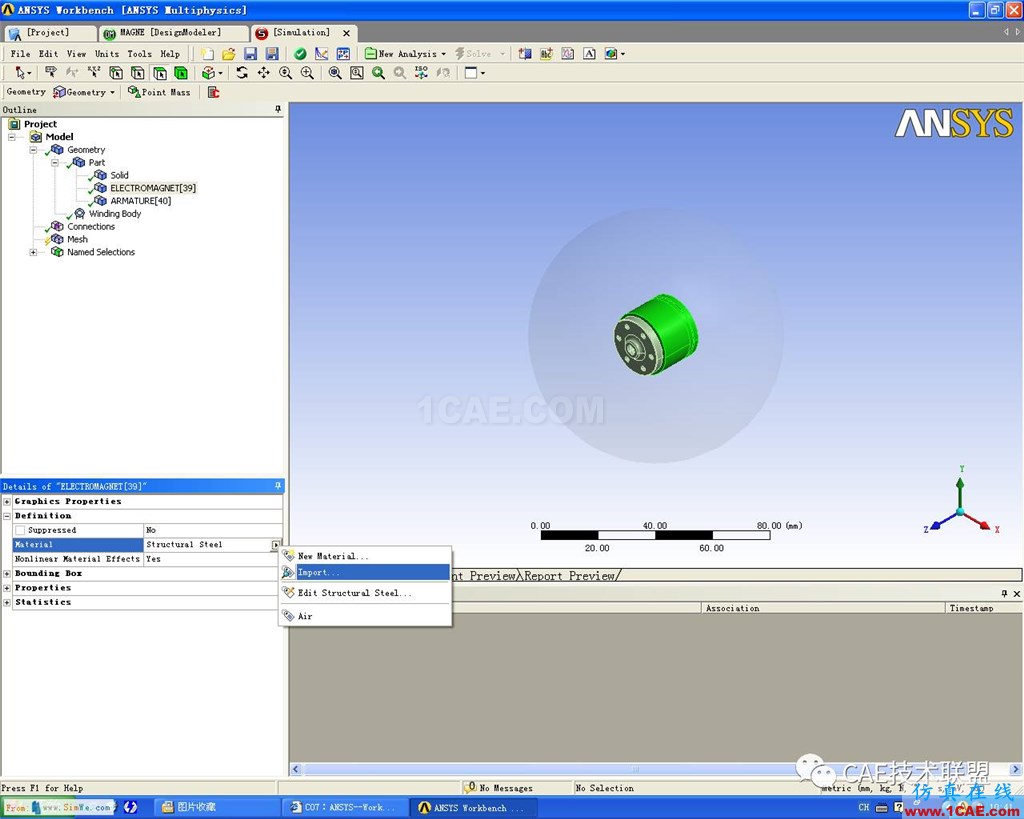This screenshot has height=819, width=1024.
Task: Activate the Edge selection filter icon
Action: pos(137,72)
